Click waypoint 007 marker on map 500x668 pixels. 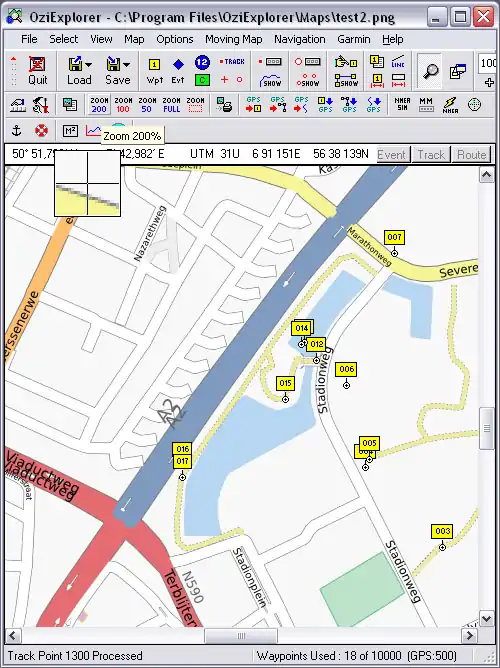click(x=394, y=253)
